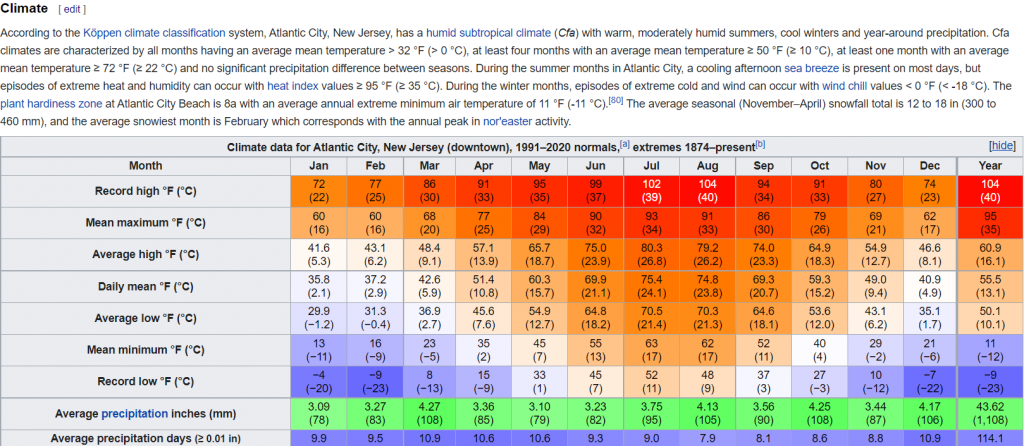Click the January record low cell
The image size is (1024, 446).
pyautogui.click(x=320, y=381)
